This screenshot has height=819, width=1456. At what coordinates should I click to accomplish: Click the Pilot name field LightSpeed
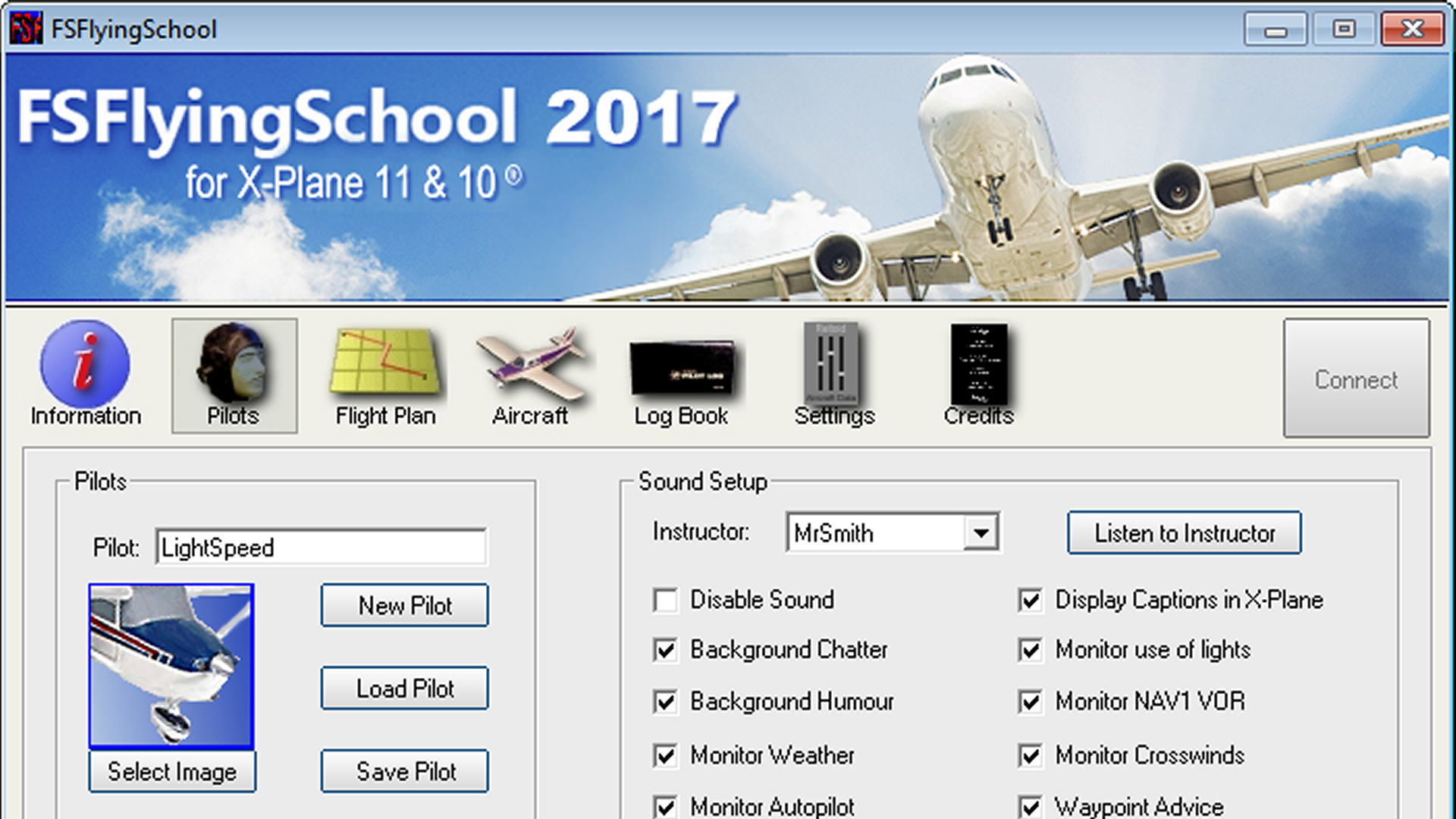(321, 547)
